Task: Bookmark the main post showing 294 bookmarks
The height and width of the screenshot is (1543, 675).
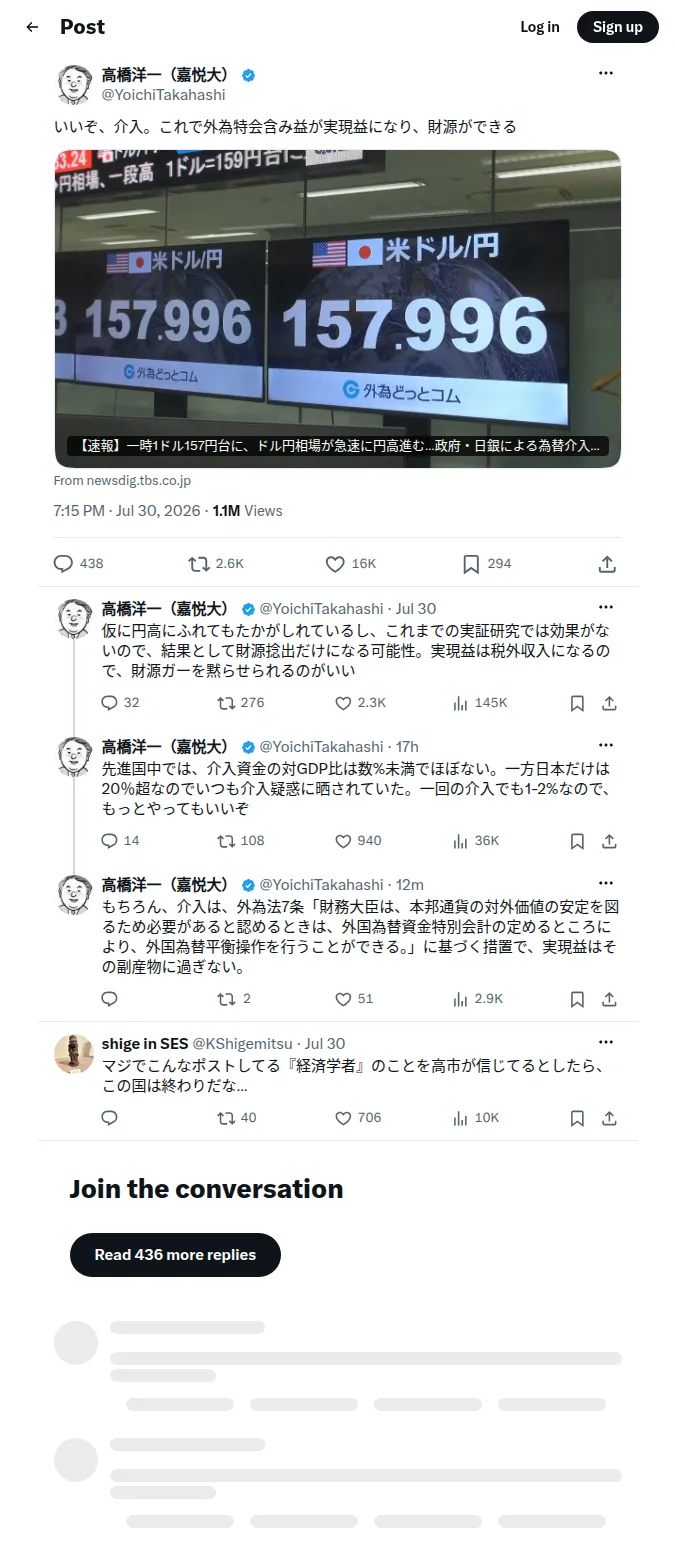Action: pyautogui.click(x=471, y=564)
